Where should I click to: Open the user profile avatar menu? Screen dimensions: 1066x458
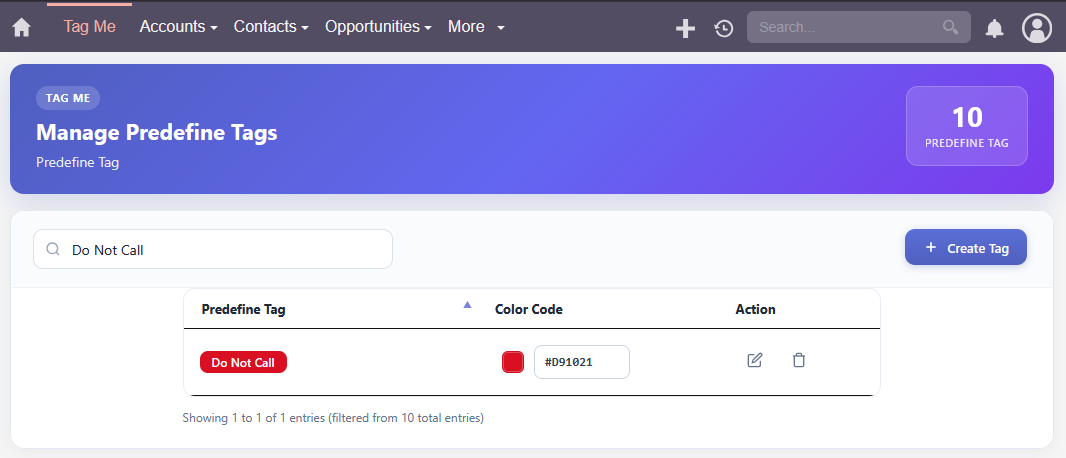(x=1037, y=28)
